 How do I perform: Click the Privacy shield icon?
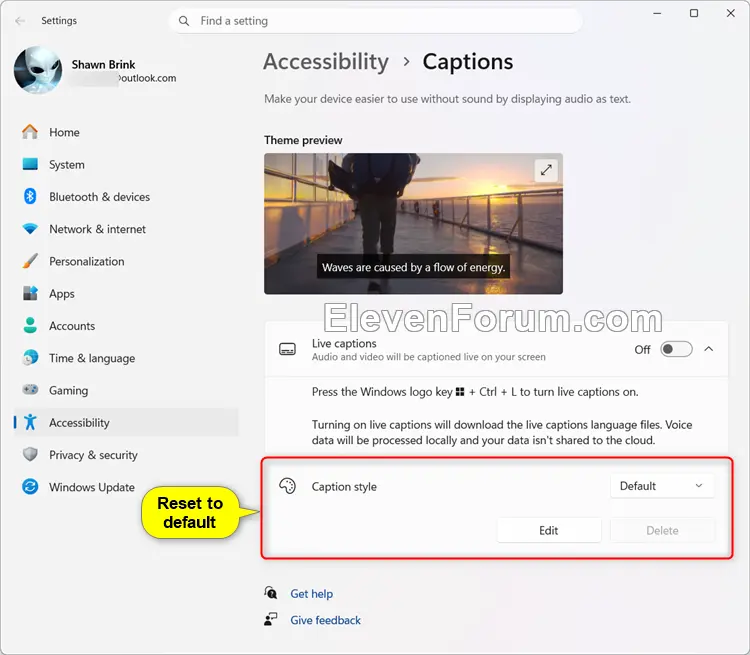pyautogui.click(x=30, y=455)
